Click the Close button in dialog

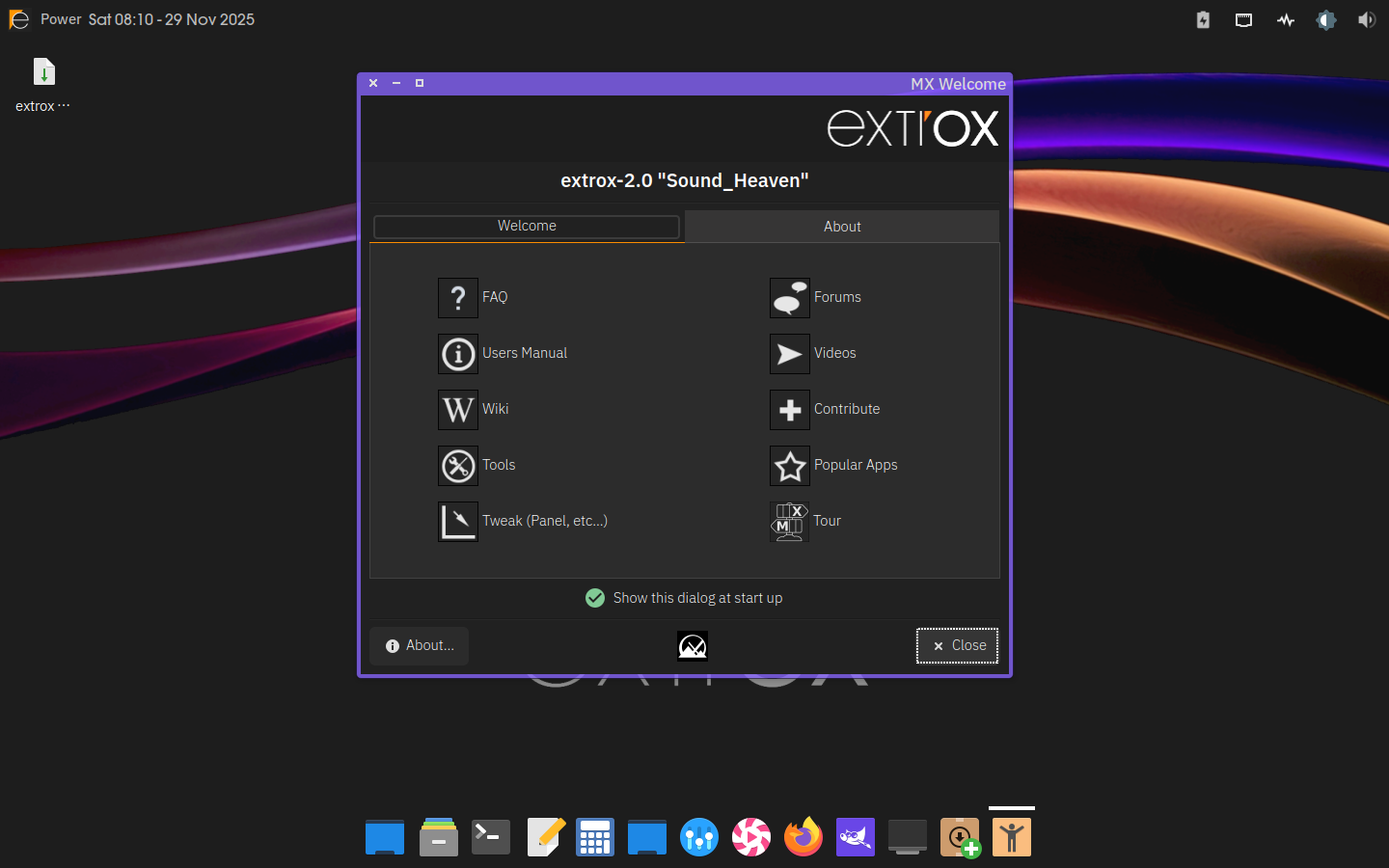point(957,646)
